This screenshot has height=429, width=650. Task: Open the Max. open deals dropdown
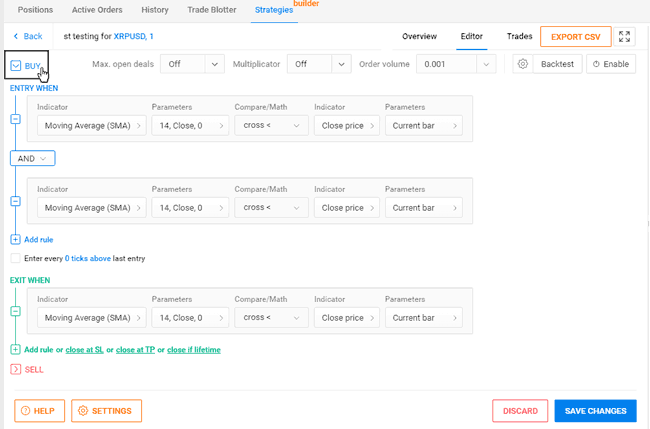192,64
